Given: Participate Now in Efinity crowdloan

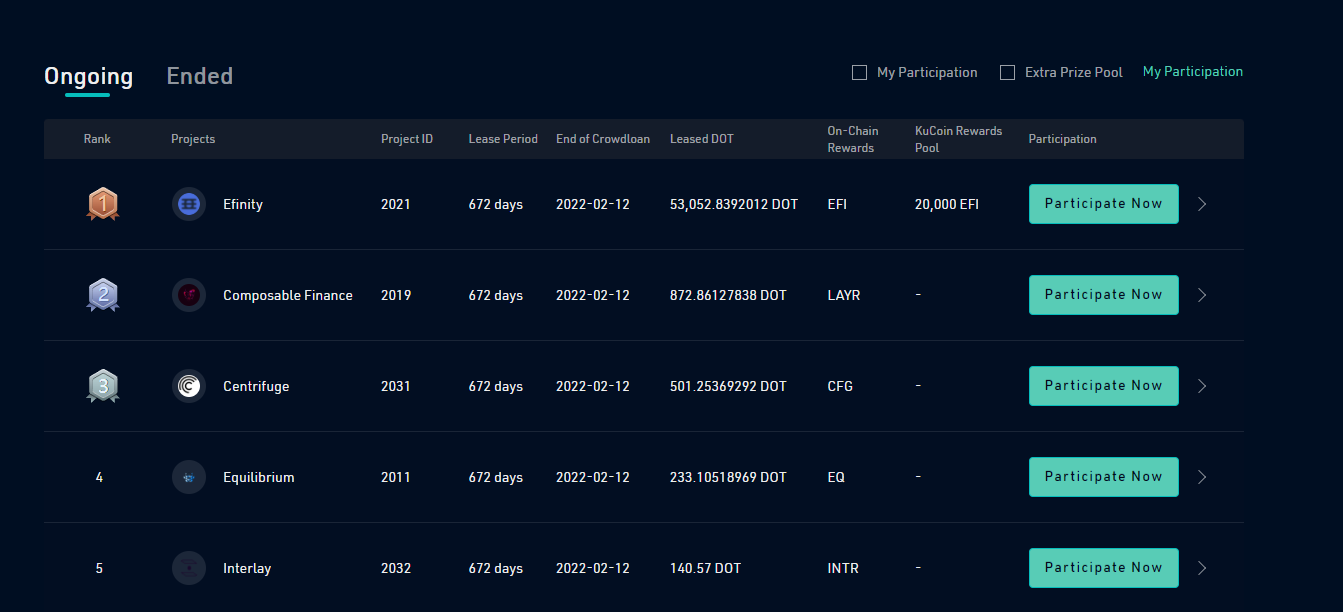Looking at the screenshot, I should click(x=1104, y=204).
